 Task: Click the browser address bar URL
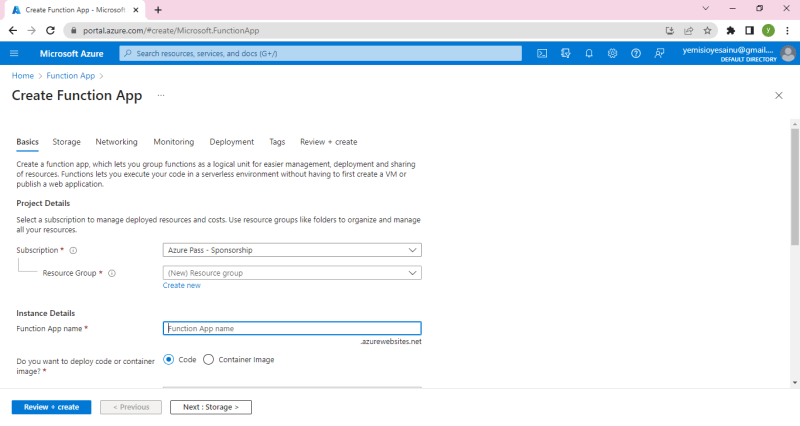(171, 31)
